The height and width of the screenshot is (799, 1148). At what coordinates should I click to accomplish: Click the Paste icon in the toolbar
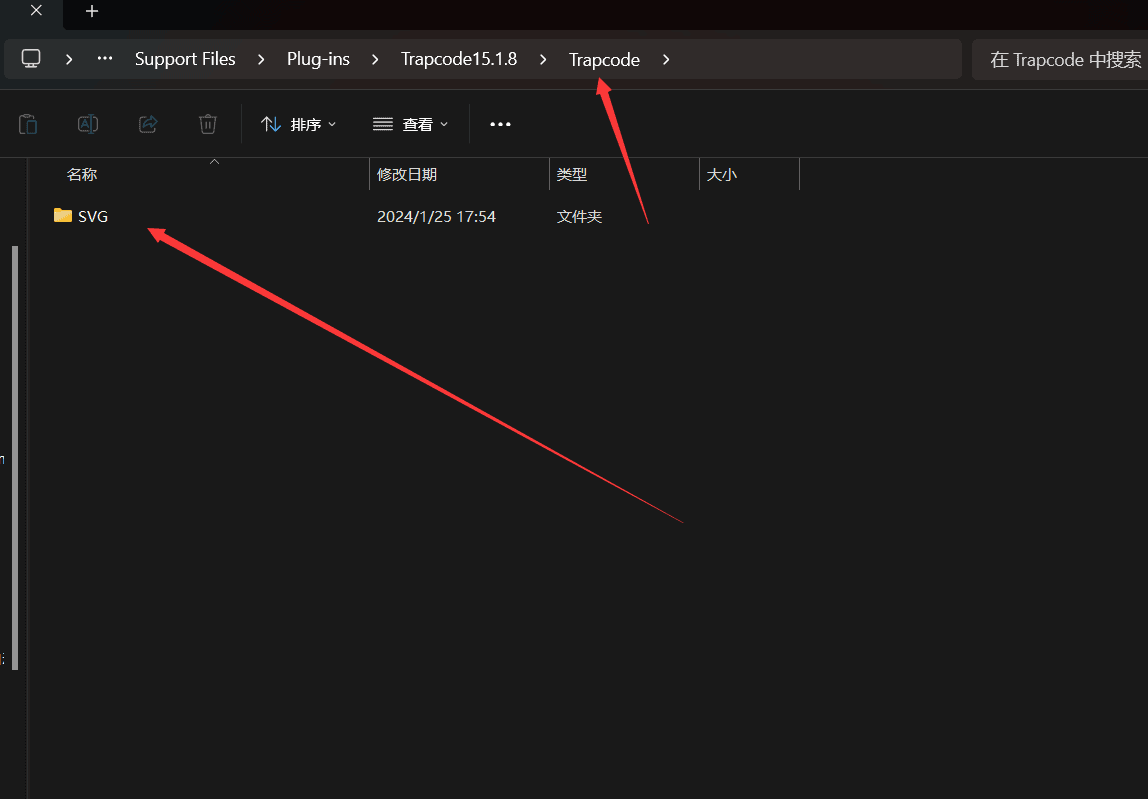click(x=28, y=124)
